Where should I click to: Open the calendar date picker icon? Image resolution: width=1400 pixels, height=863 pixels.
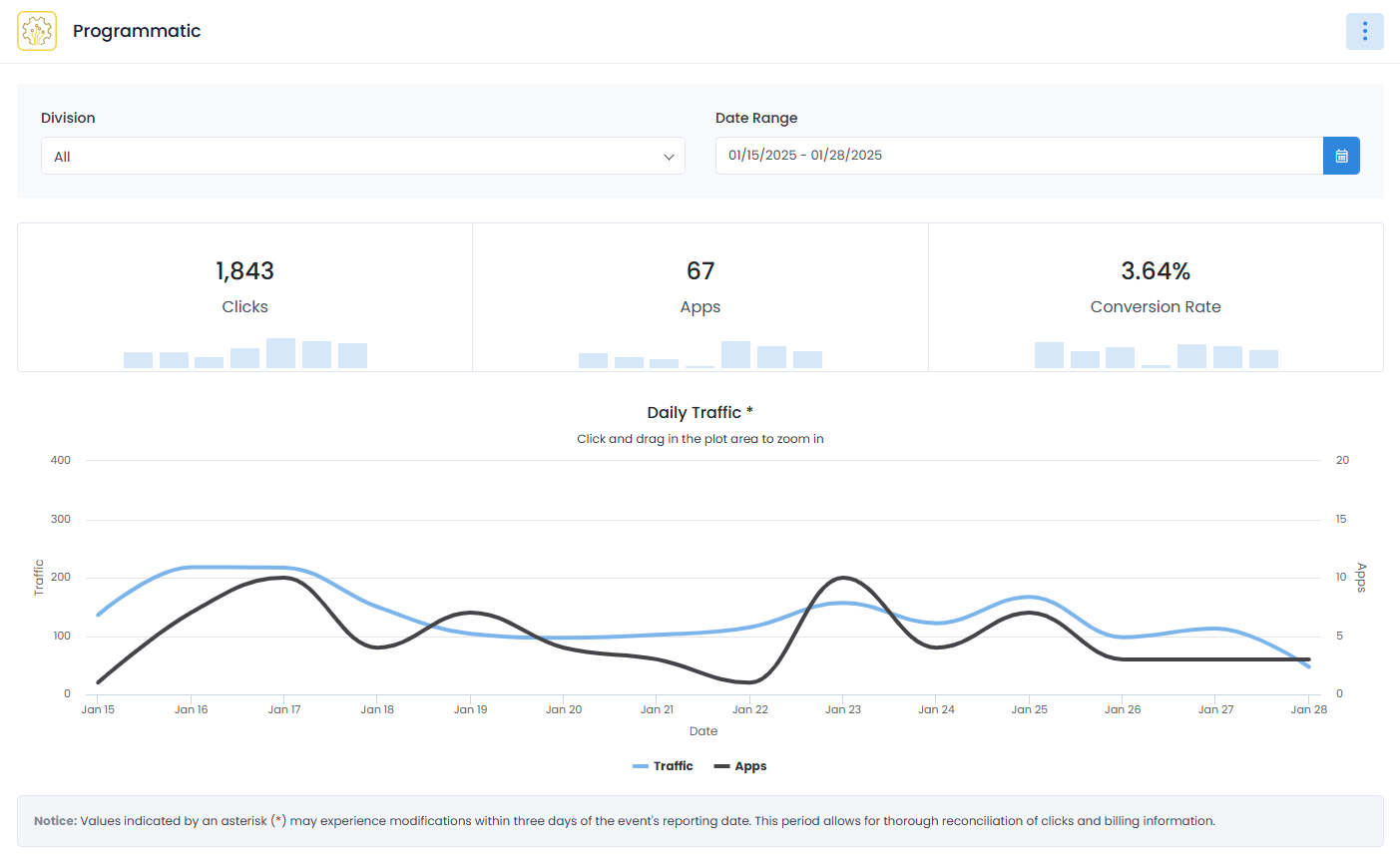pyautogui.click(x=1341, y=156)
